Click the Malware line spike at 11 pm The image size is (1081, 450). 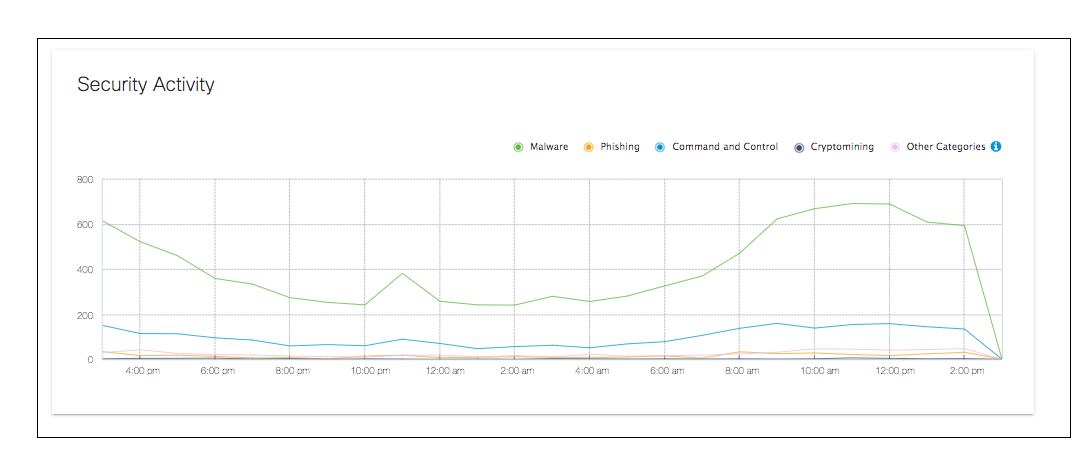pyautogui.click(x=403, y=274)
